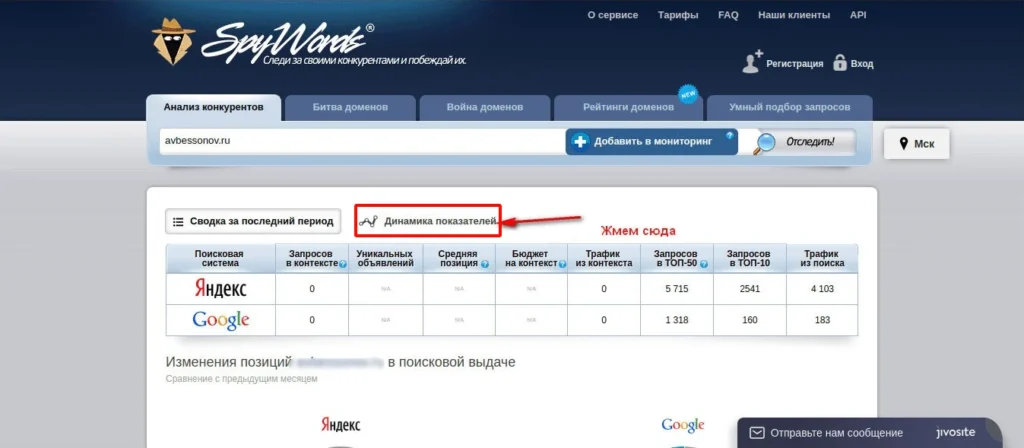Image resolution: width=1024 pixels, height=448 pixels.
Task: Click the login padlock icon
Action: [x=840, y=63]
